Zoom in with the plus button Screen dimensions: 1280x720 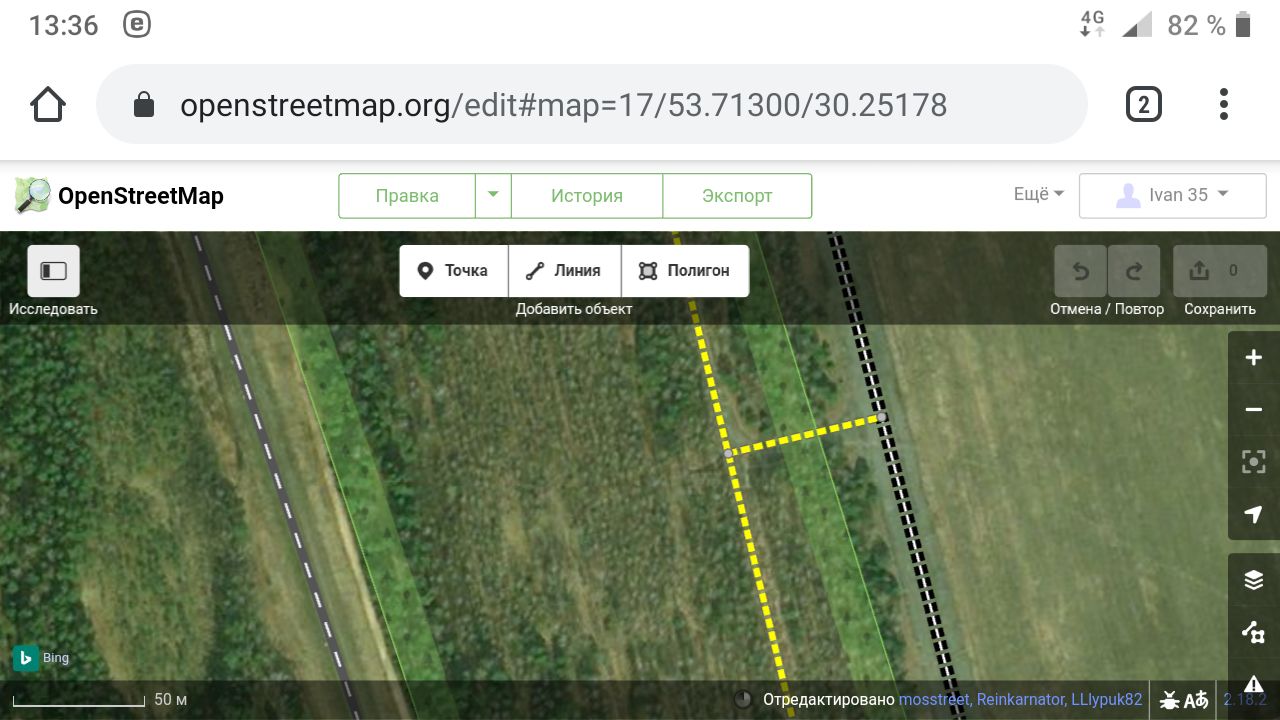(1253, 358)
